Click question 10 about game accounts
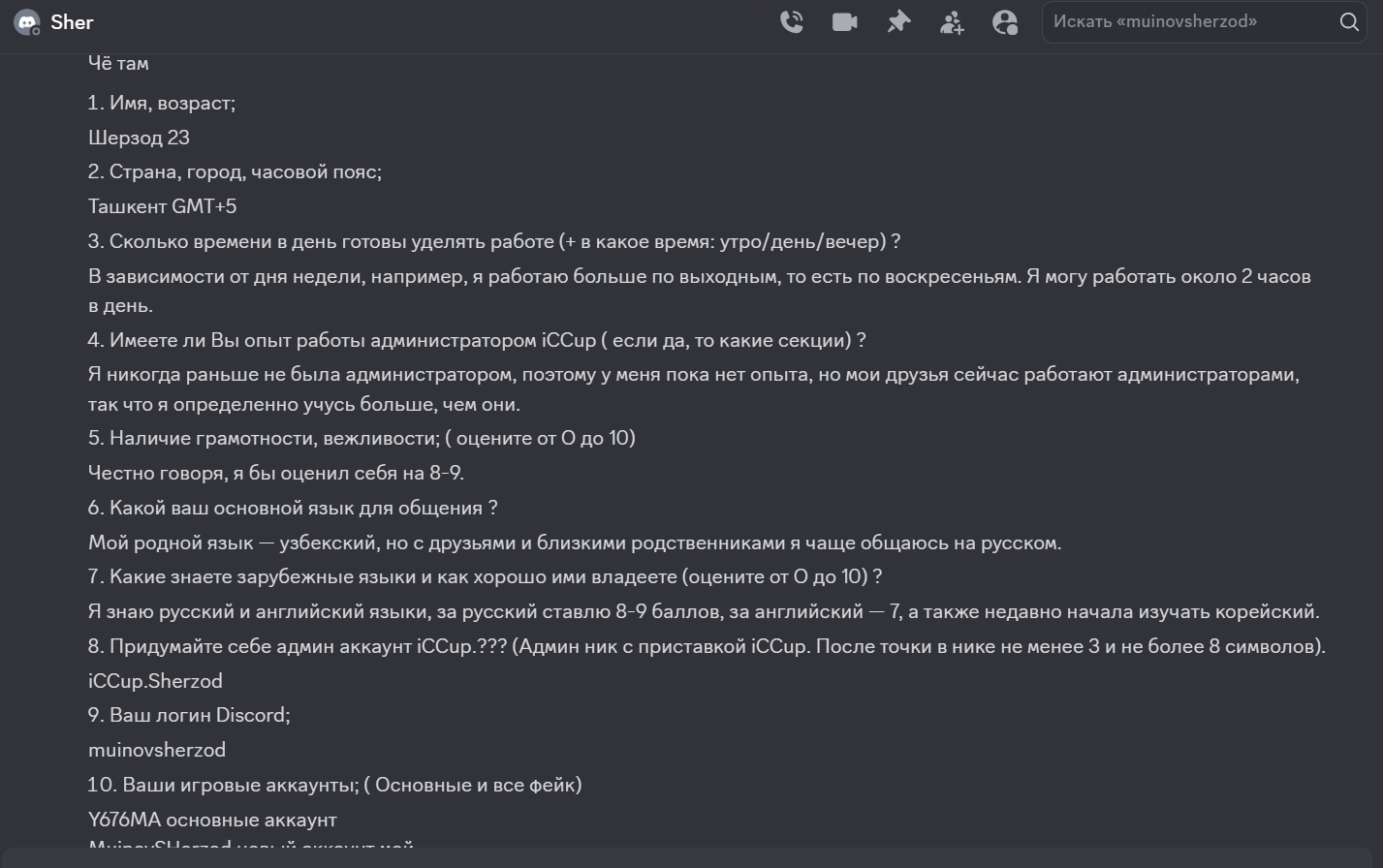The image size is (1383, 868). point(334,785)
